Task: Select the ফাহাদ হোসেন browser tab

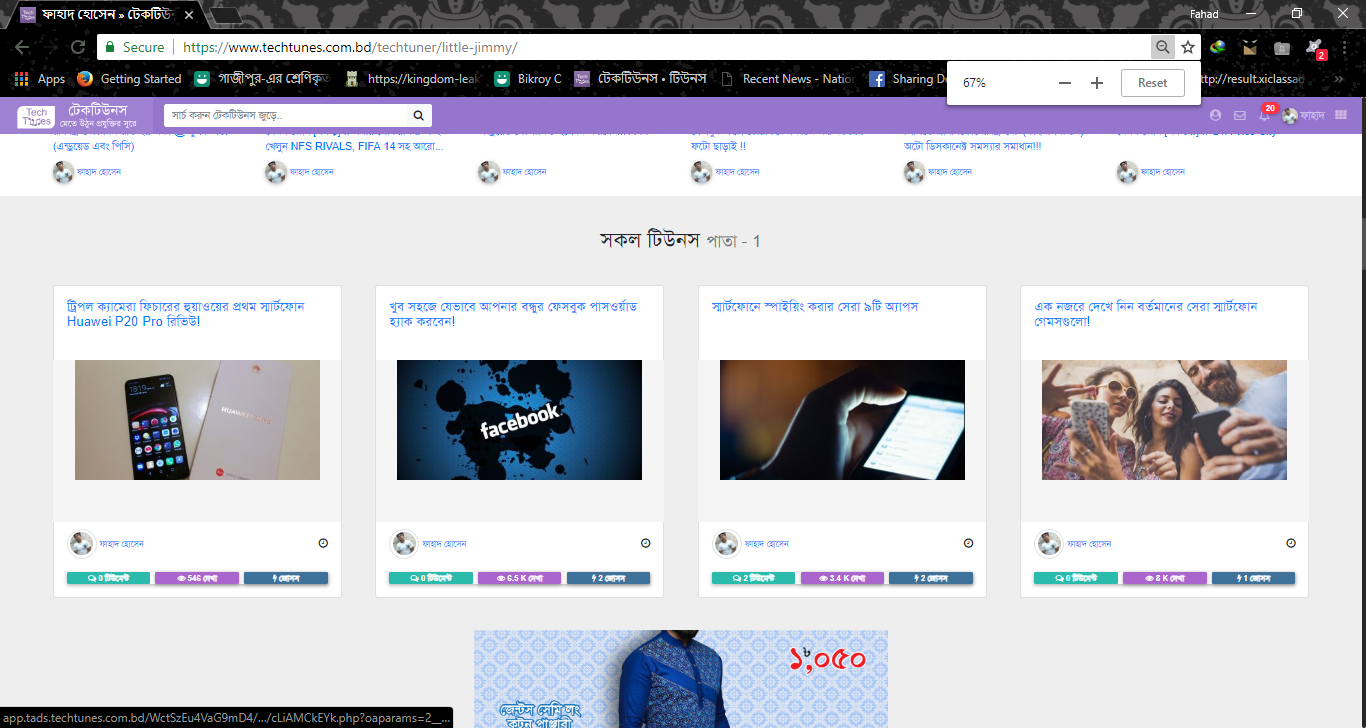Action: coord(105,15)
